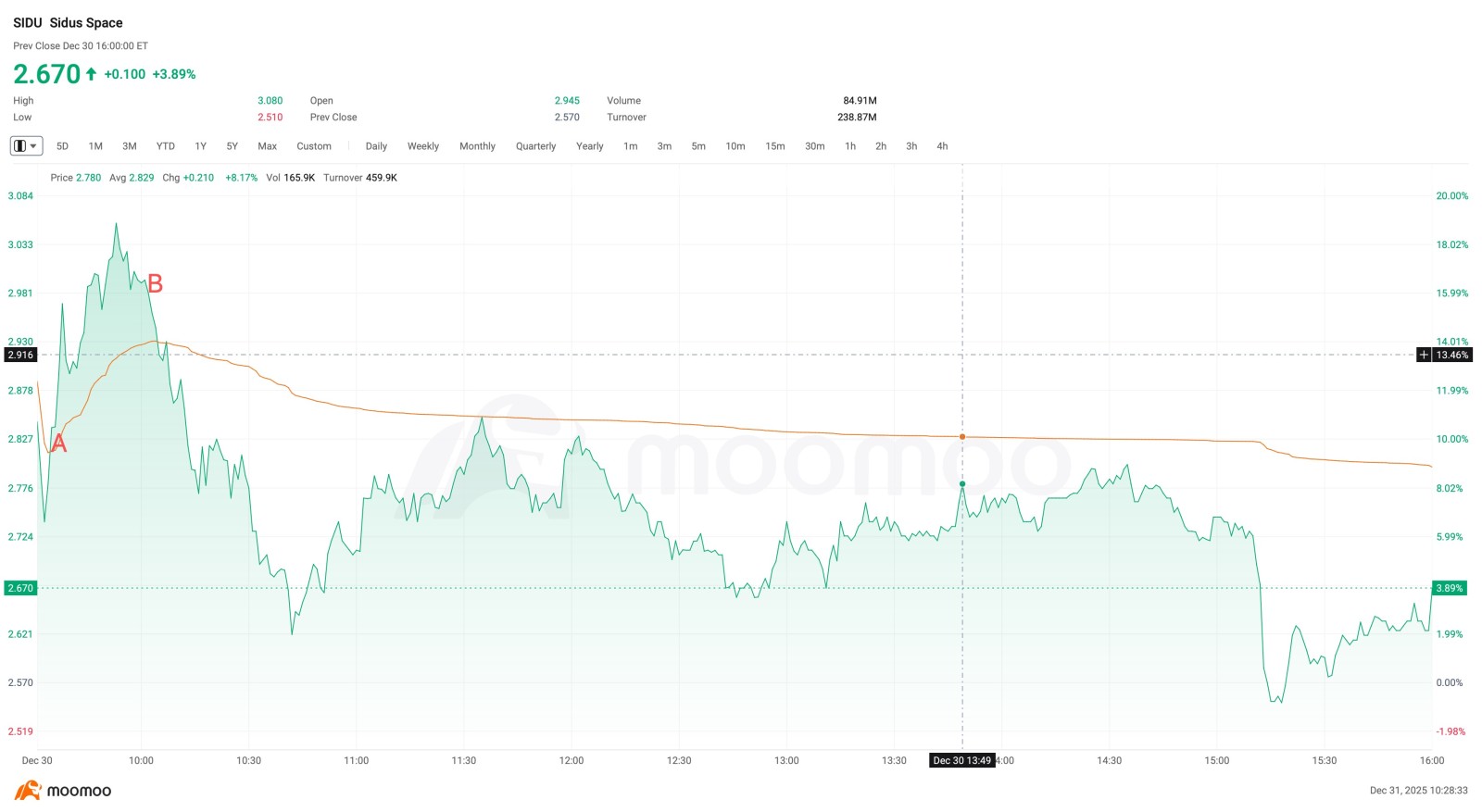The image size is (1482, 812).
Task: Switch to the 15m interval
Action: 775,146
